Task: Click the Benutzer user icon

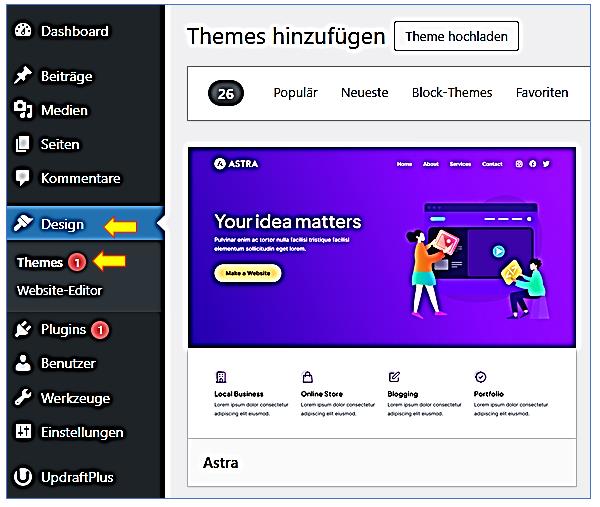Action: [x=23, y=363]
